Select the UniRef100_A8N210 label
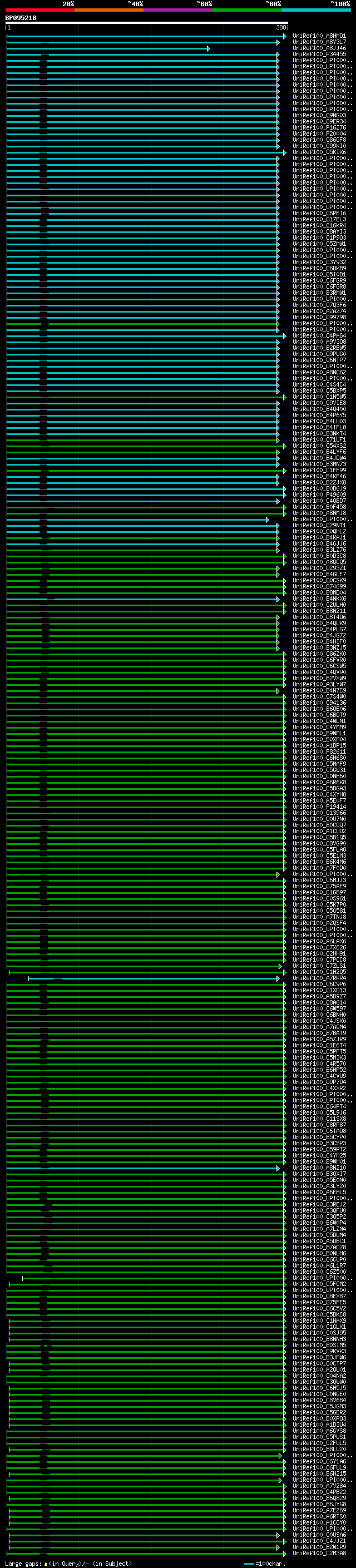 pos(319,1168)
